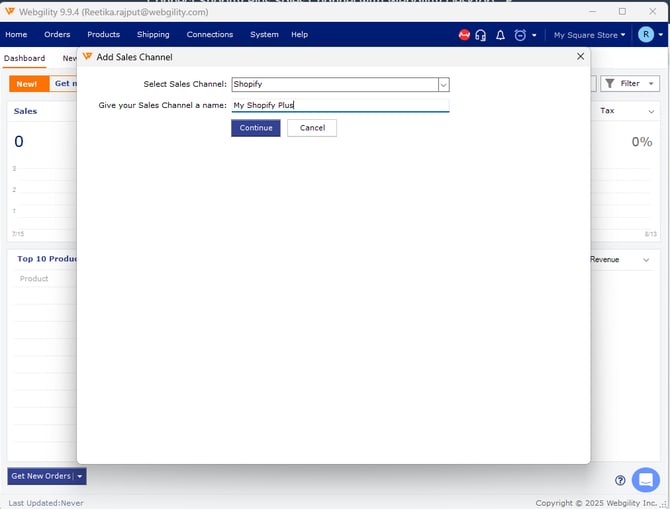Open the user profile avatar R

click(646, 35)
